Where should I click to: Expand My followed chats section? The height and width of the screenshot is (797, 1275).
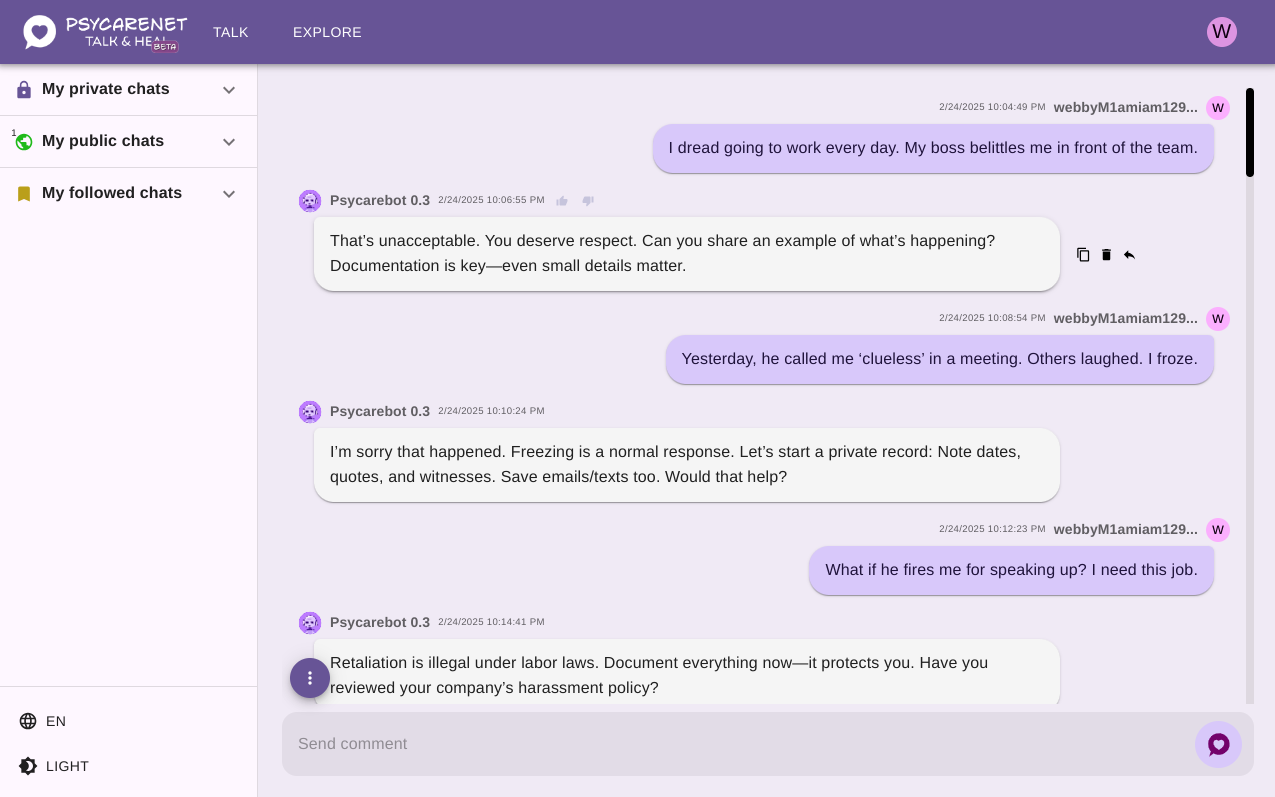coord(229,194)
